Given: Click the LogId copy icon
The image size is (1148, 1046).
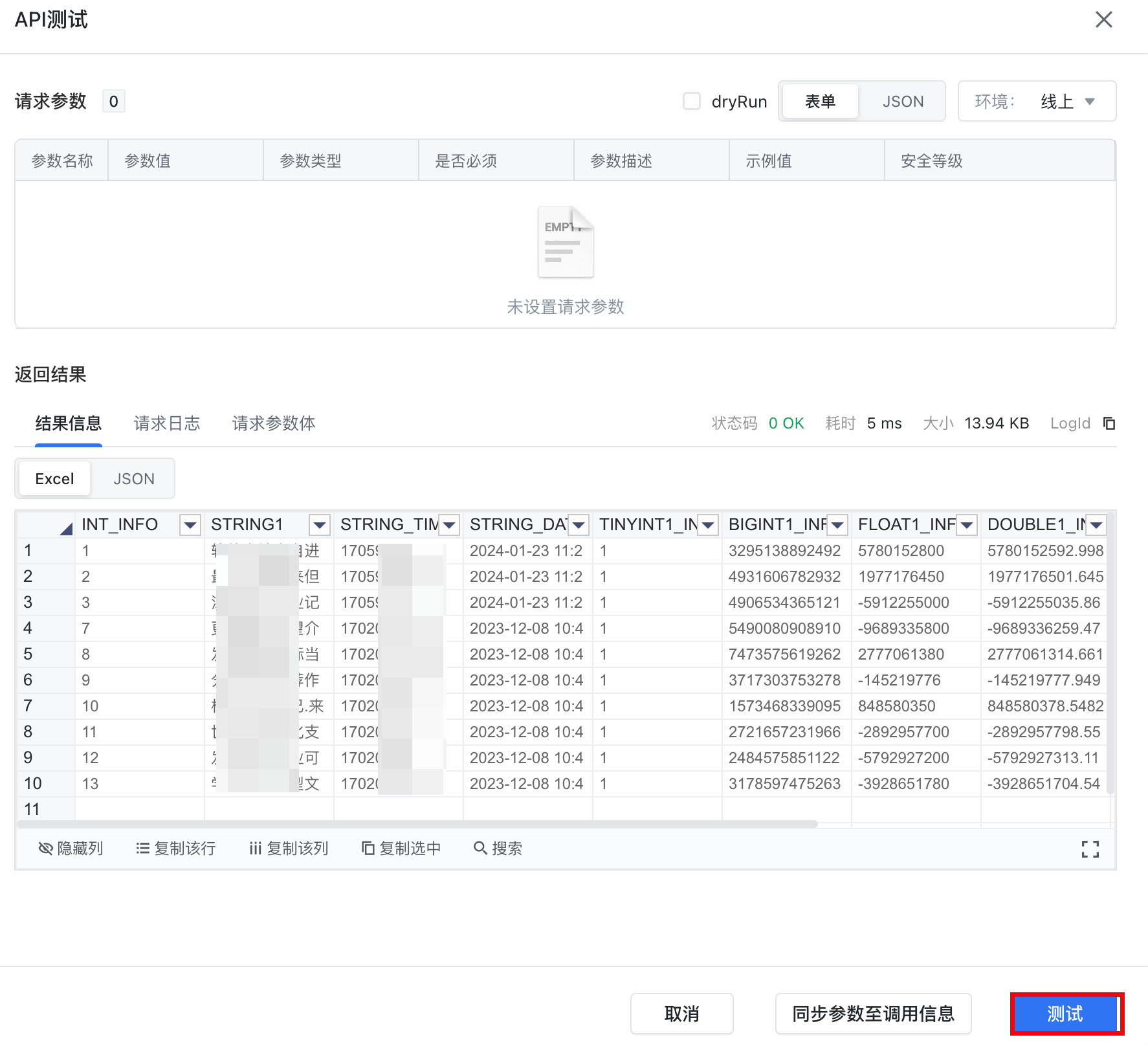Looking at the screenshot, I should point(1109,423).
